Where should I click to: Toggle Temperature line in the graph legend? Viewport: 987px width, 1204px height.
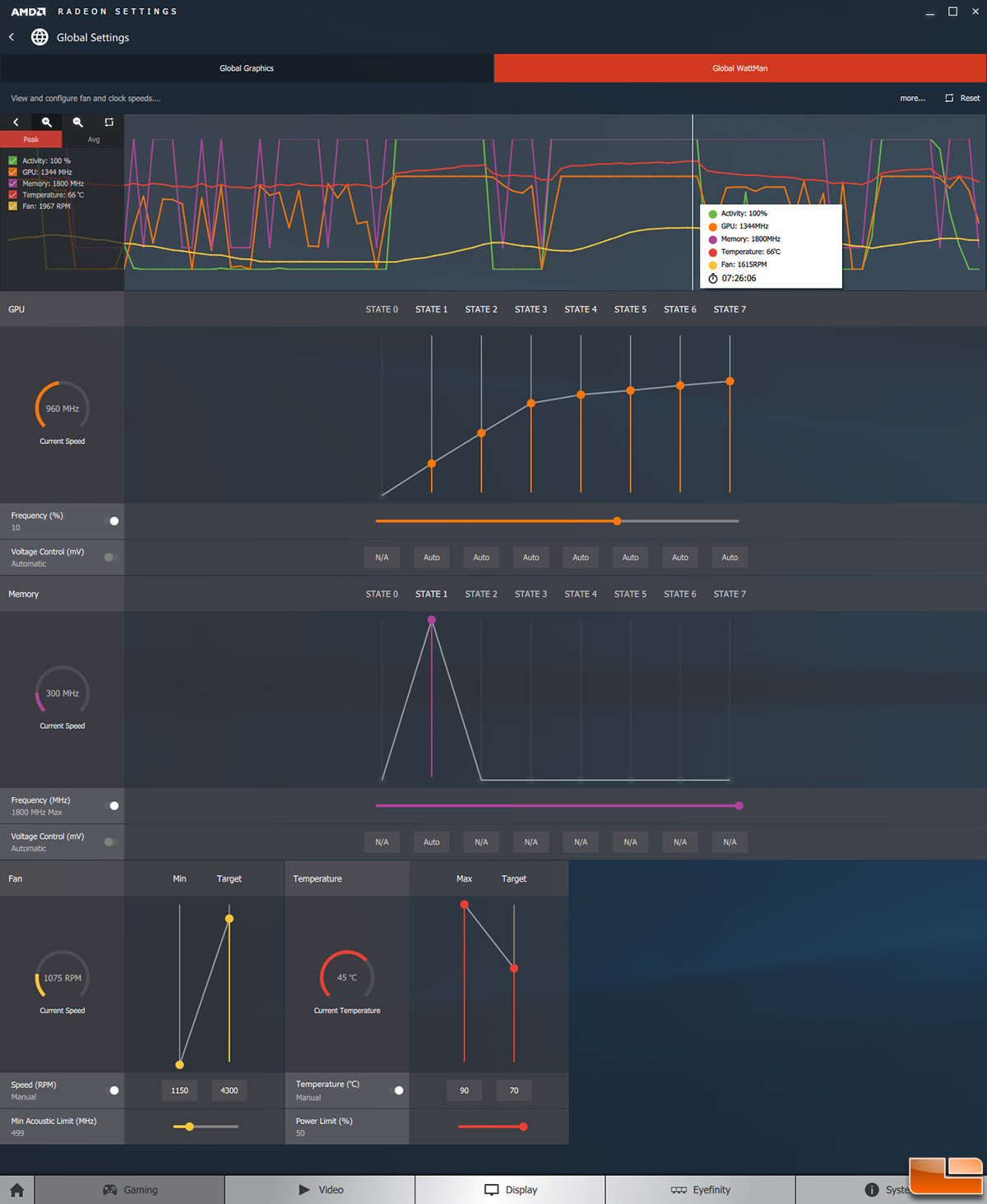tap(12, 195)
